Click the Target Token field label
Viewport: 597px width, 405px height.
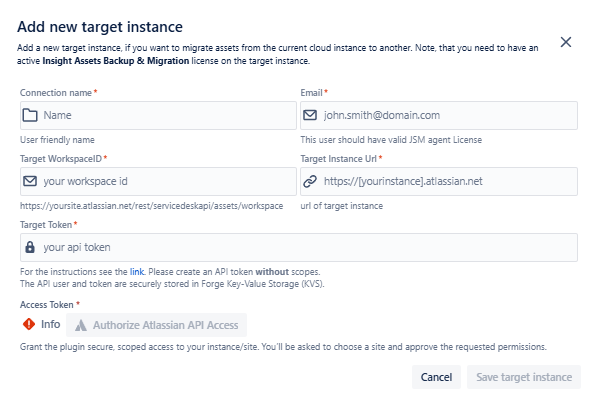(46, 225)
